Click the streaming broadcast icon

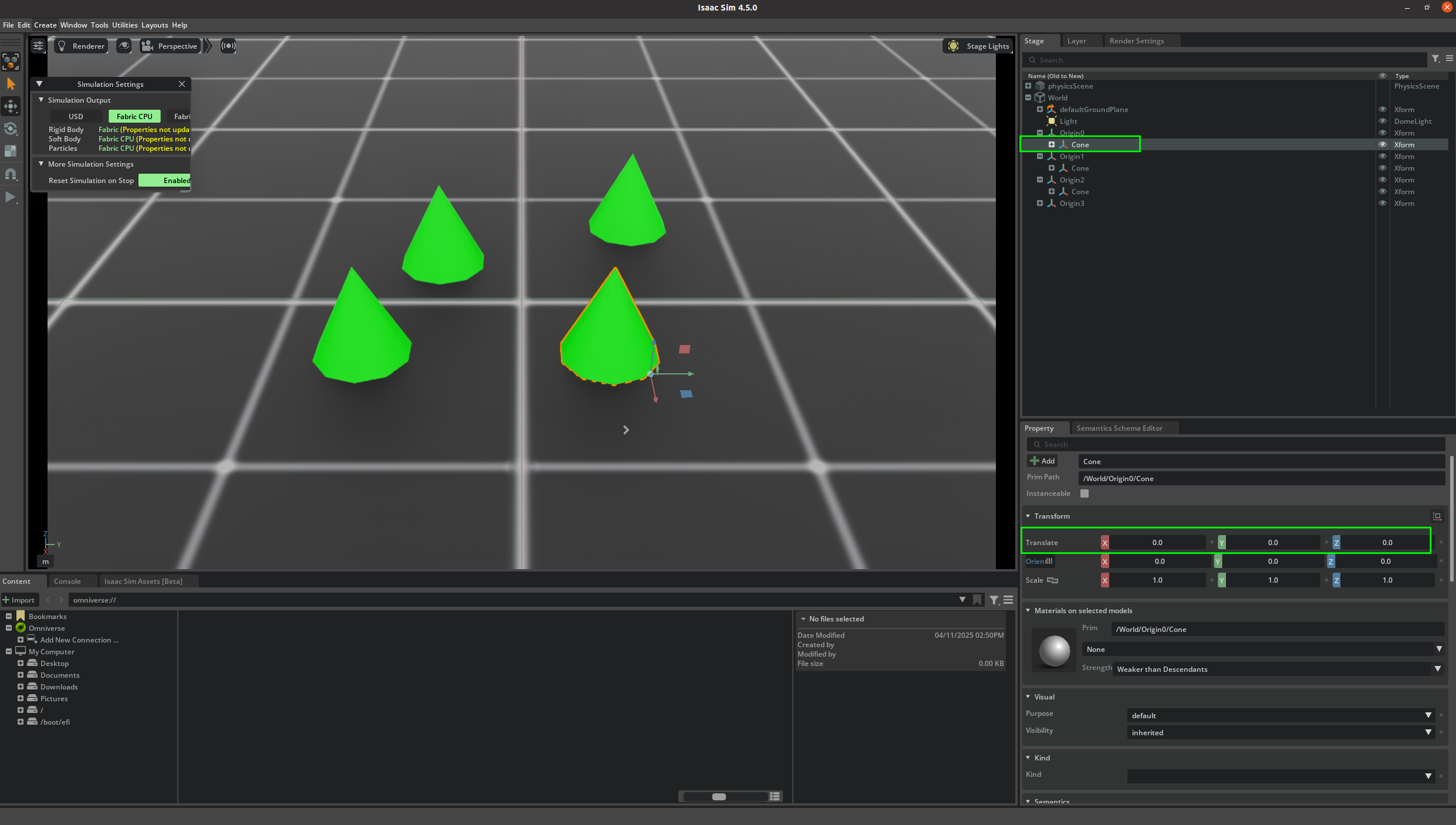point(228,46)
